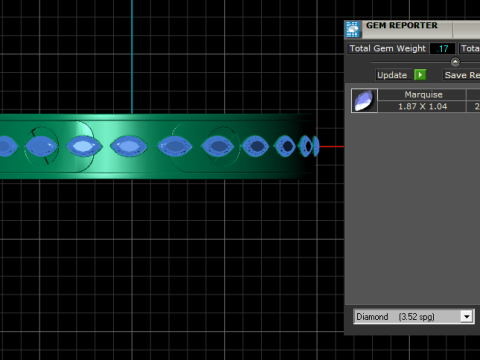480x360 pixels.
Task: Click the slider handle under gem weight
Action: coord(455,62)
